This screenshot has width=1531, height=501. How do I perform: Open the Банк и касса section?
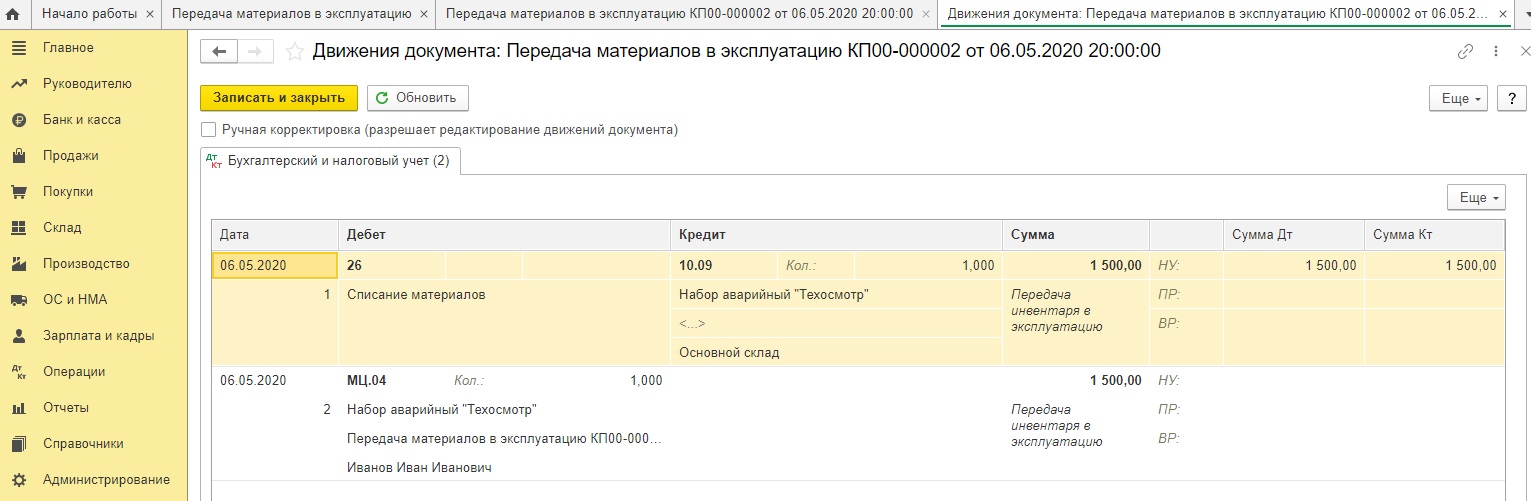pyautogui.click(x=81, y=120)
